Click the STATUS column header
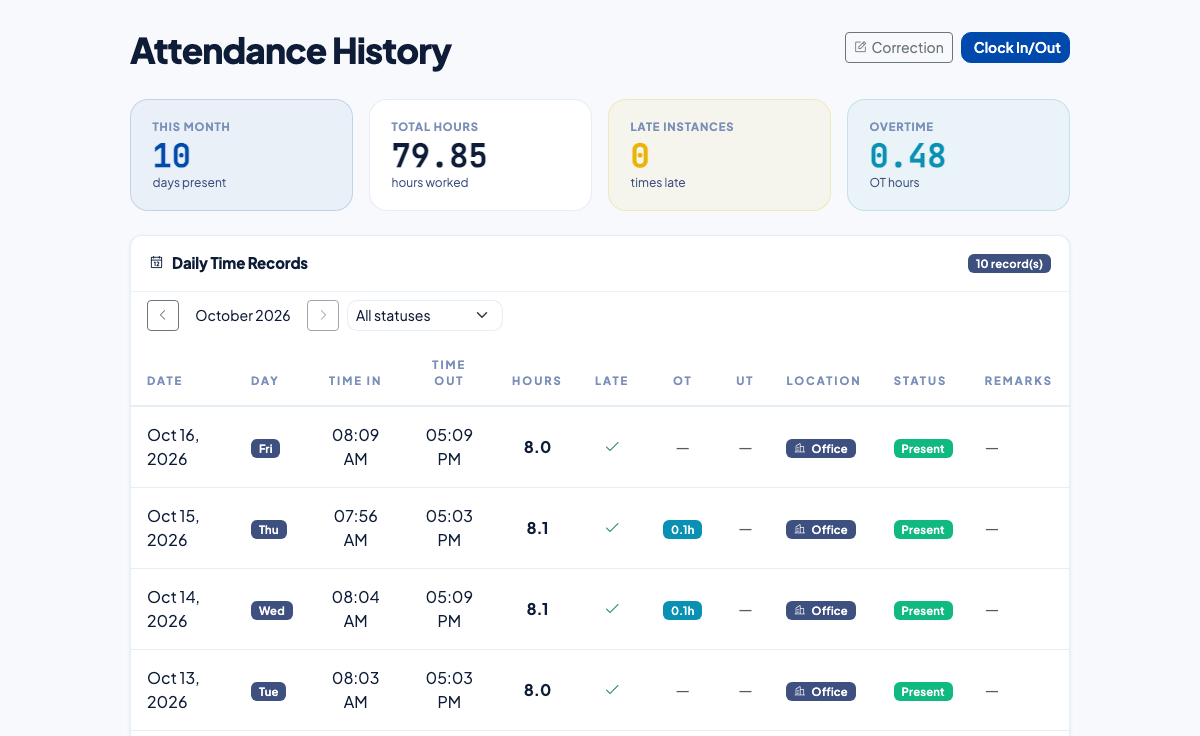Viewport: 1200px width, 736px height. pos(920,381)
